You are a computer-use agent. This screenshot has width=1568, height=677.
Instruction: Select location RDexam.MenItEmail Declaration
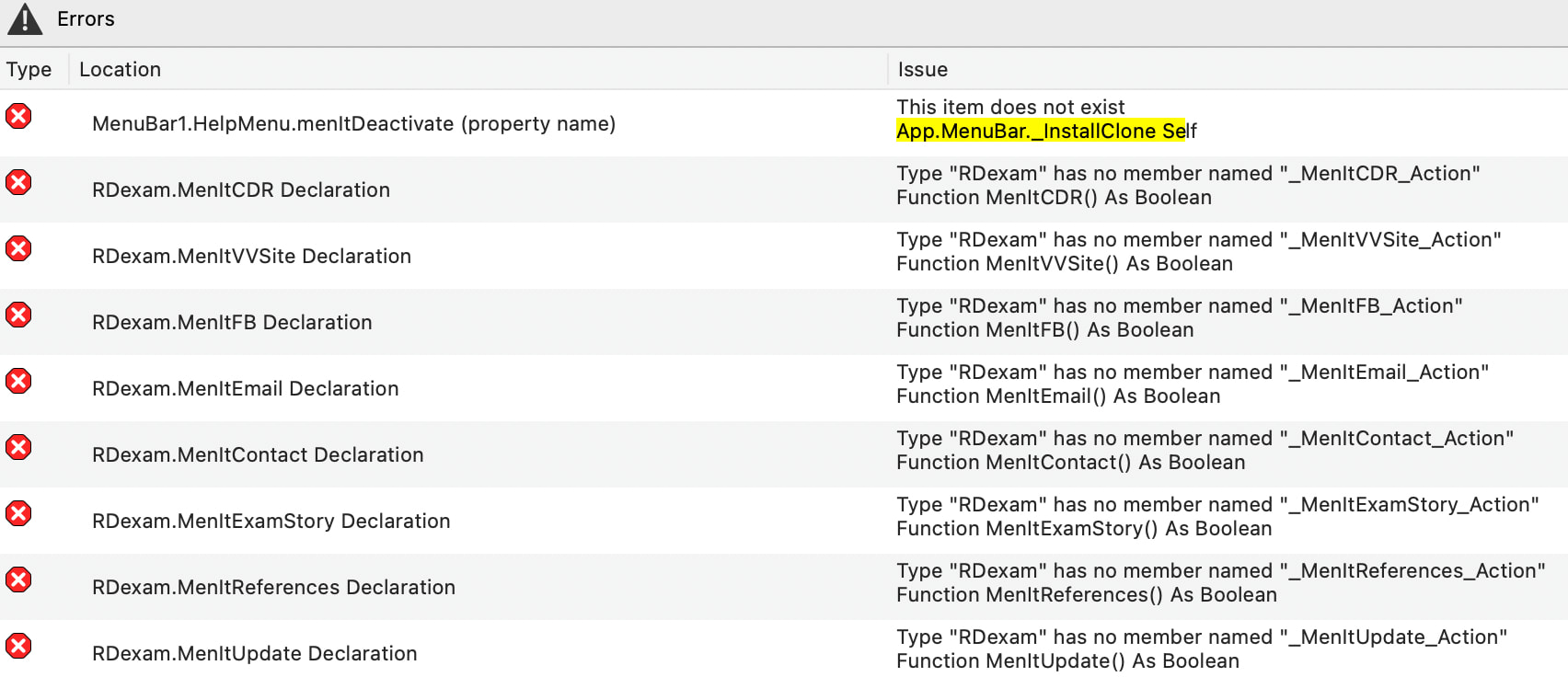[x=246, y=389]
